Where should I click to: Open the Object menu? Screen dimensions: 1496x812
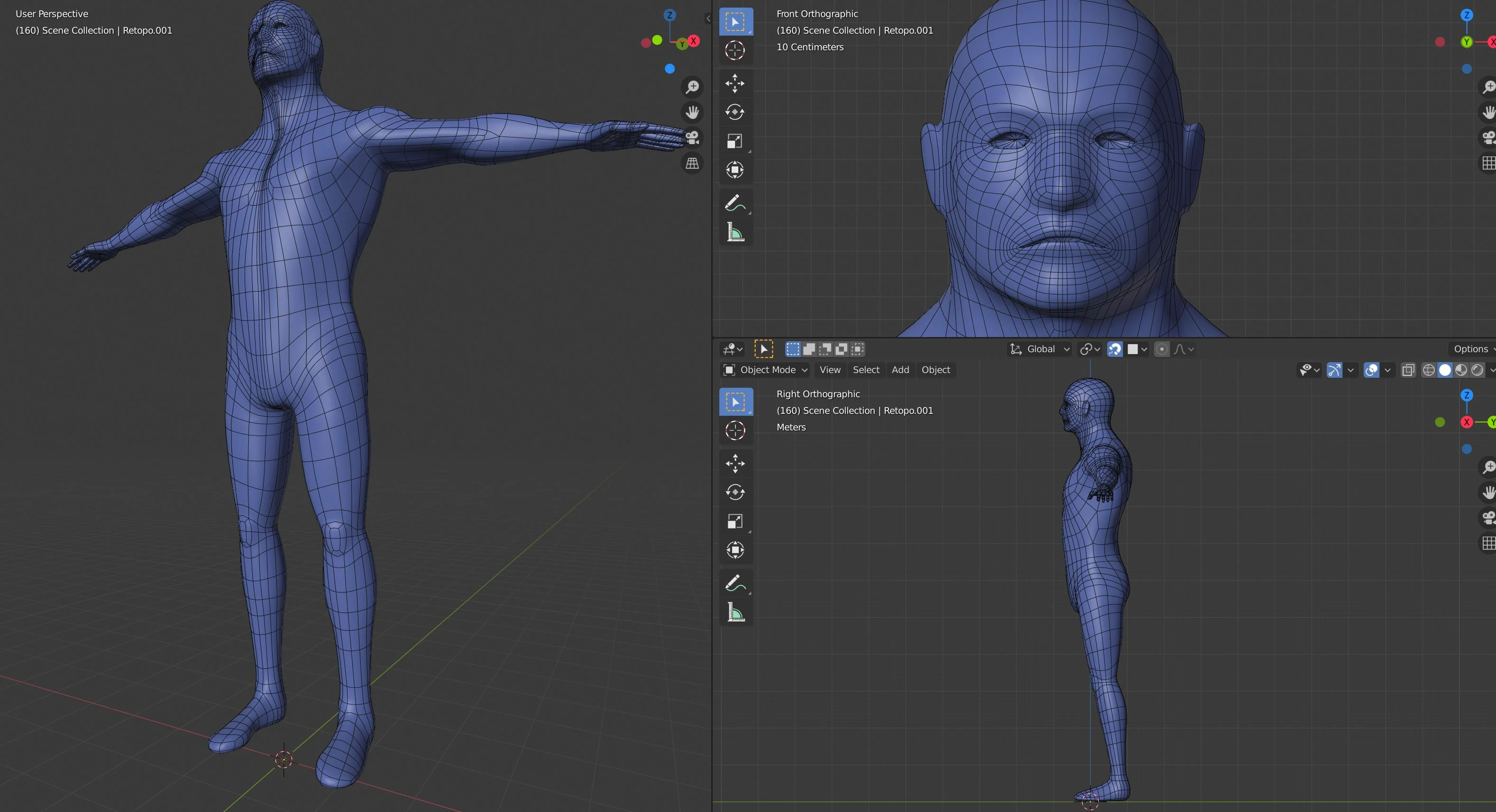(x=936, y=370)
